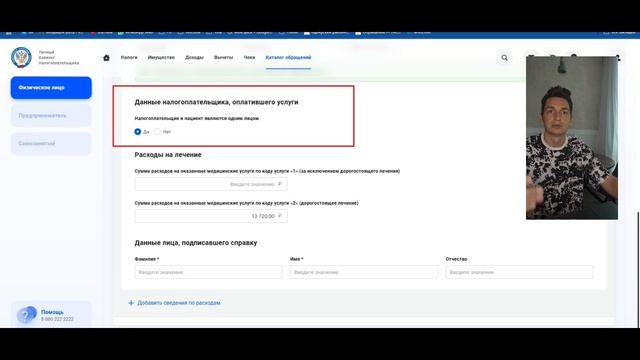Image resolution: width=640 pixels, height=360 pixels.
Task: Switch to the Предприниматель profile
Action: [x=51, y=116]
